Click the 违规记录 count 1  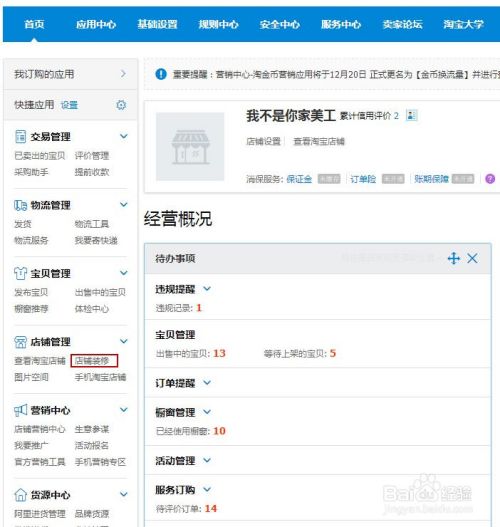(x=199, y=308)
